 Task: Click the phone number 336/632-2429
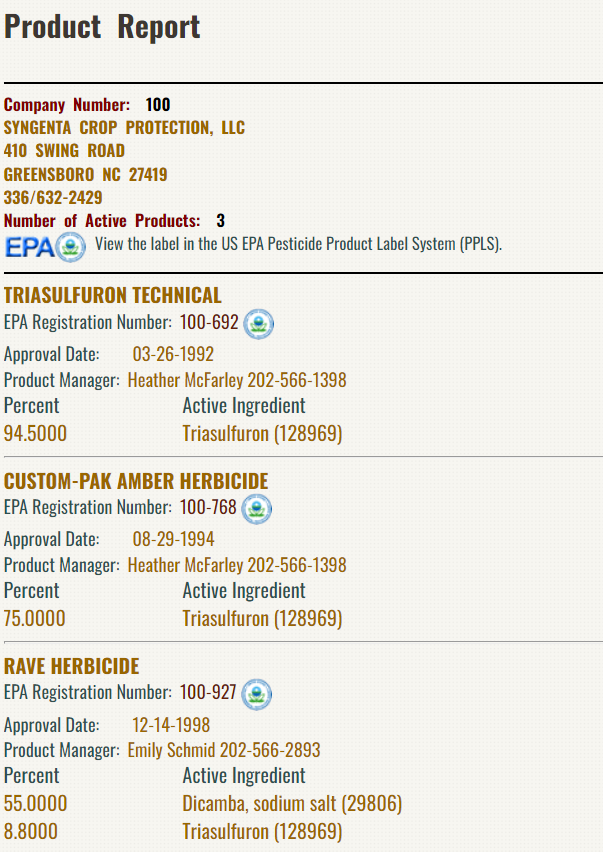point(53,197)
